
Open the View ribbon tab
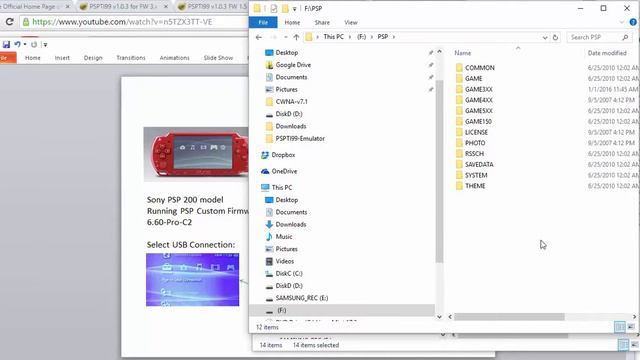[351, 22]
